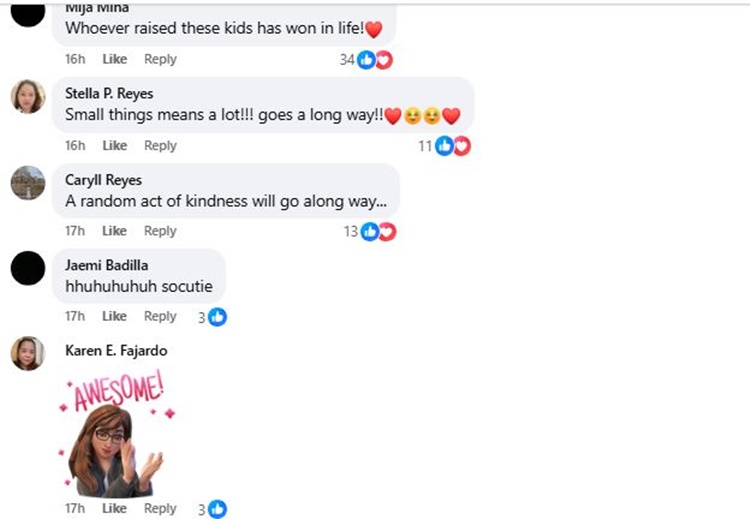Screen dimensions: 750x519
Task: Click the 17h timestamp on Caryll Reyes' comment
Action: click(75, 231)
